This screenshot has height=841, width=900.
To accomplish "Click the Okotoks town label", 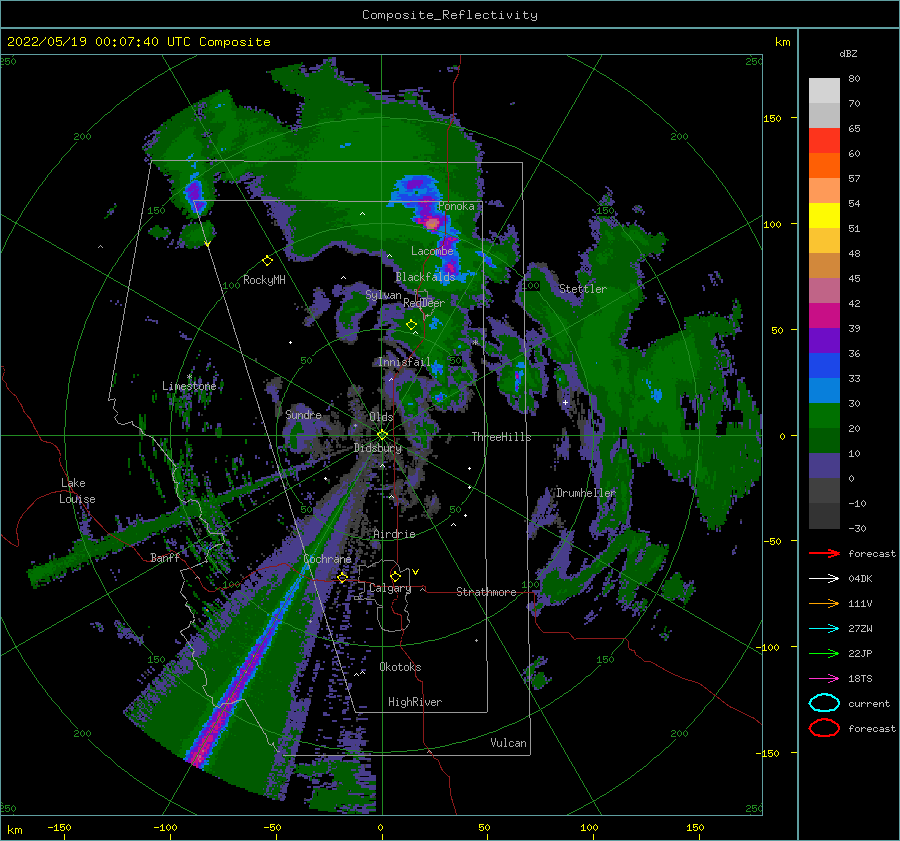I will [x=400, y=667].
